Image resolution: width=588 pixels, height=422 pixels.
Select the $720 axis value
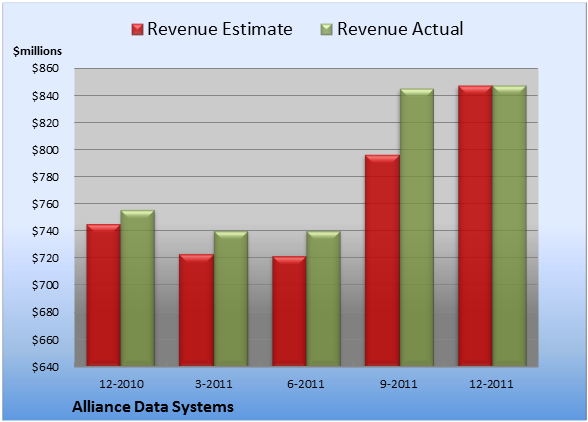click(45, 258)
